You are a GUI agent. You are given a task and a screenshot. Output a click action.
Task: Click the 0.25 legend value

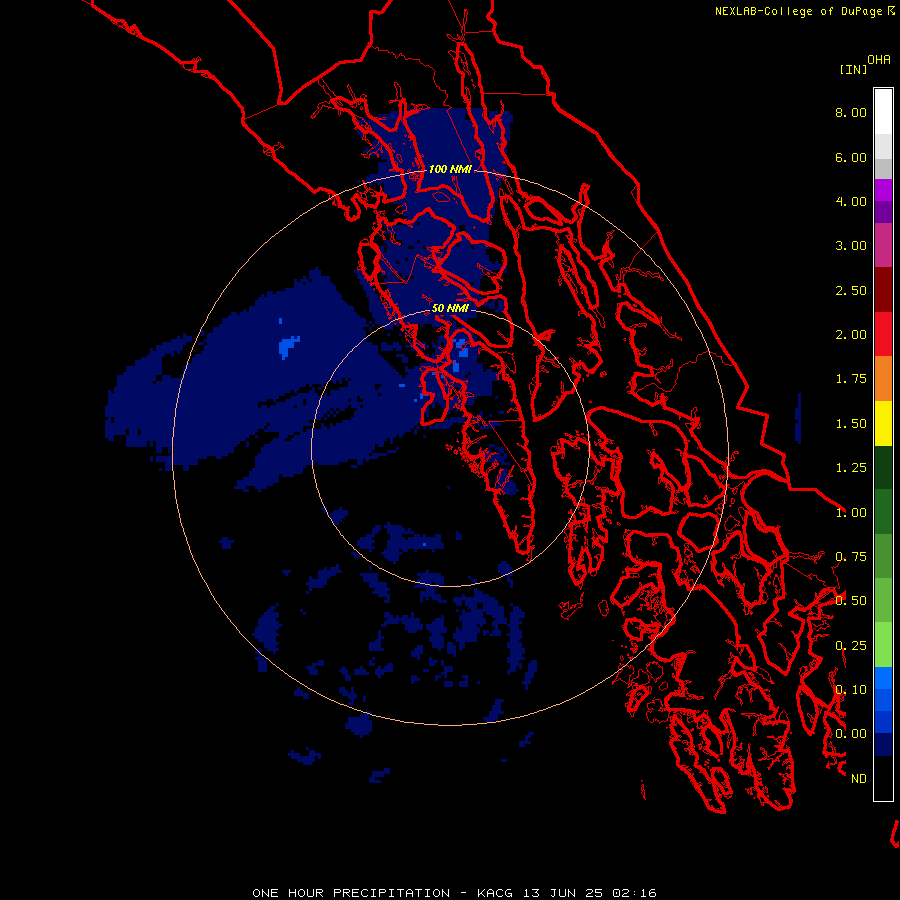[851, 646]
